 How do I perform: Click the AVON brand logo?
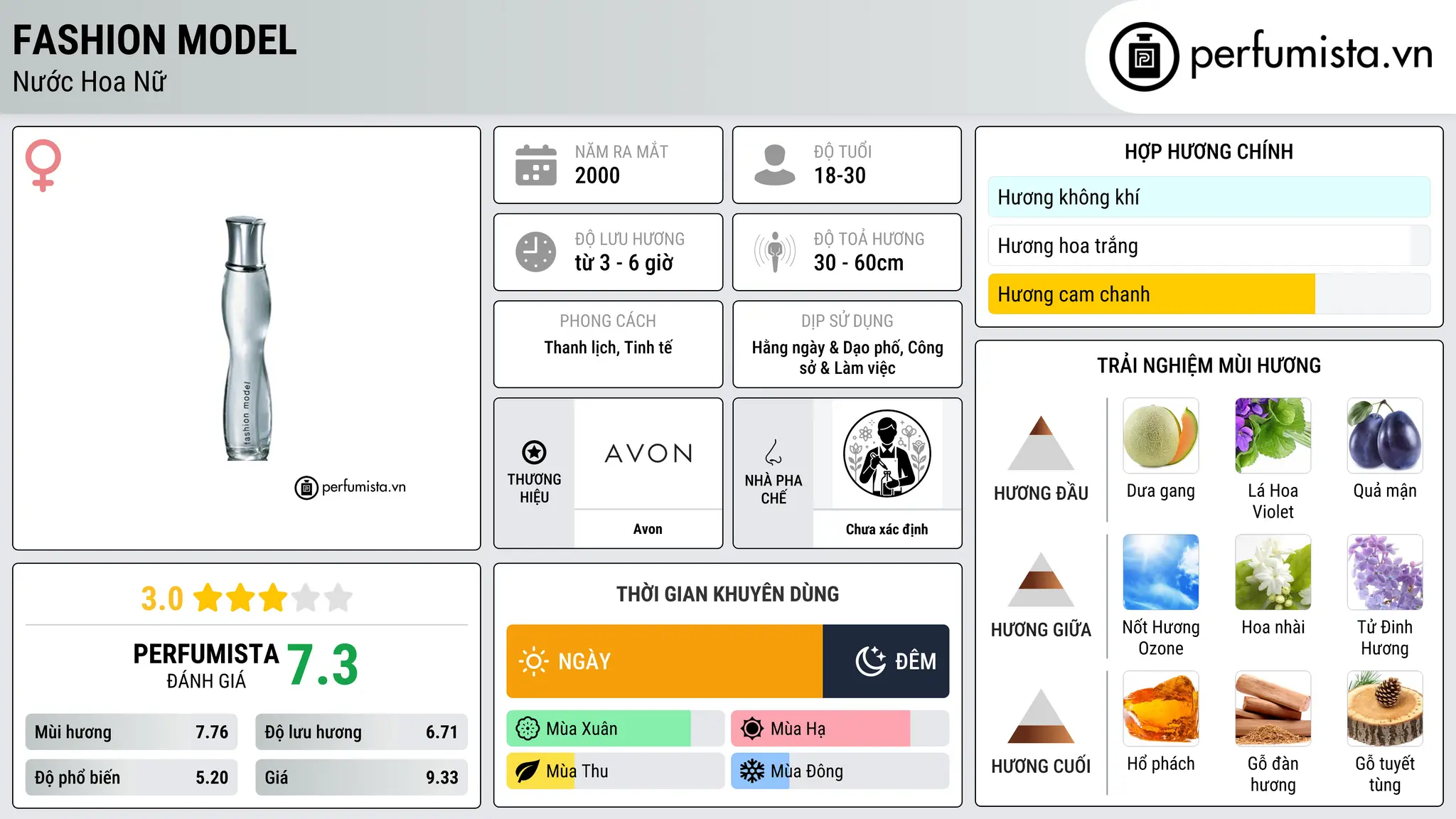coord(648,454)
